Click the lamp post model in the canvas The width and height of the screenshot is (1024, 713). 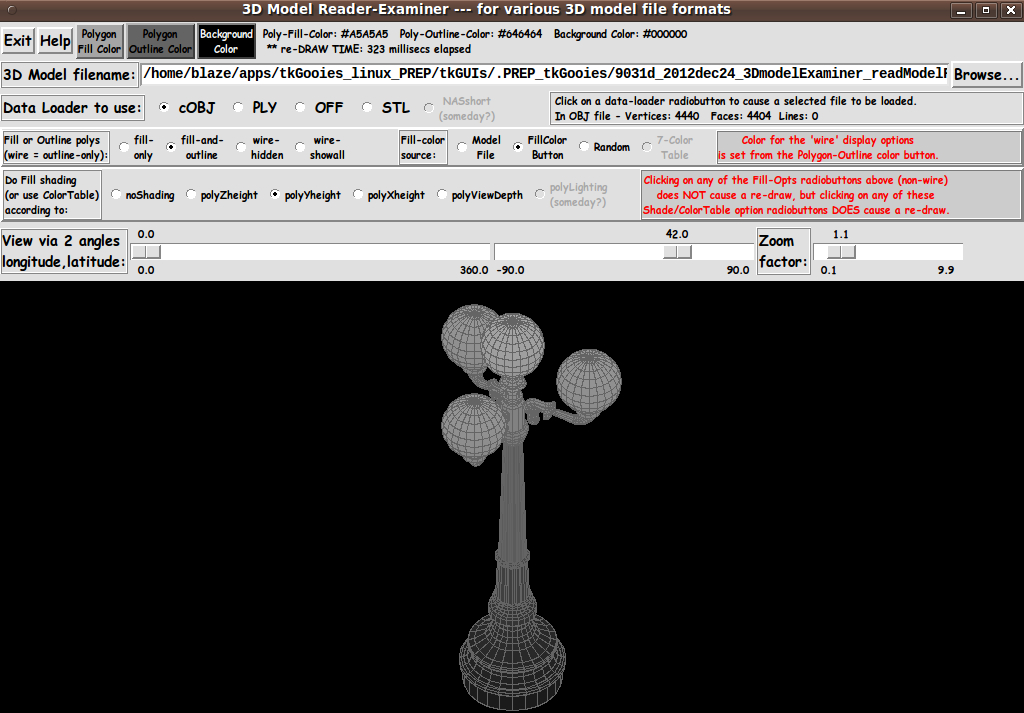pos(513,509)
